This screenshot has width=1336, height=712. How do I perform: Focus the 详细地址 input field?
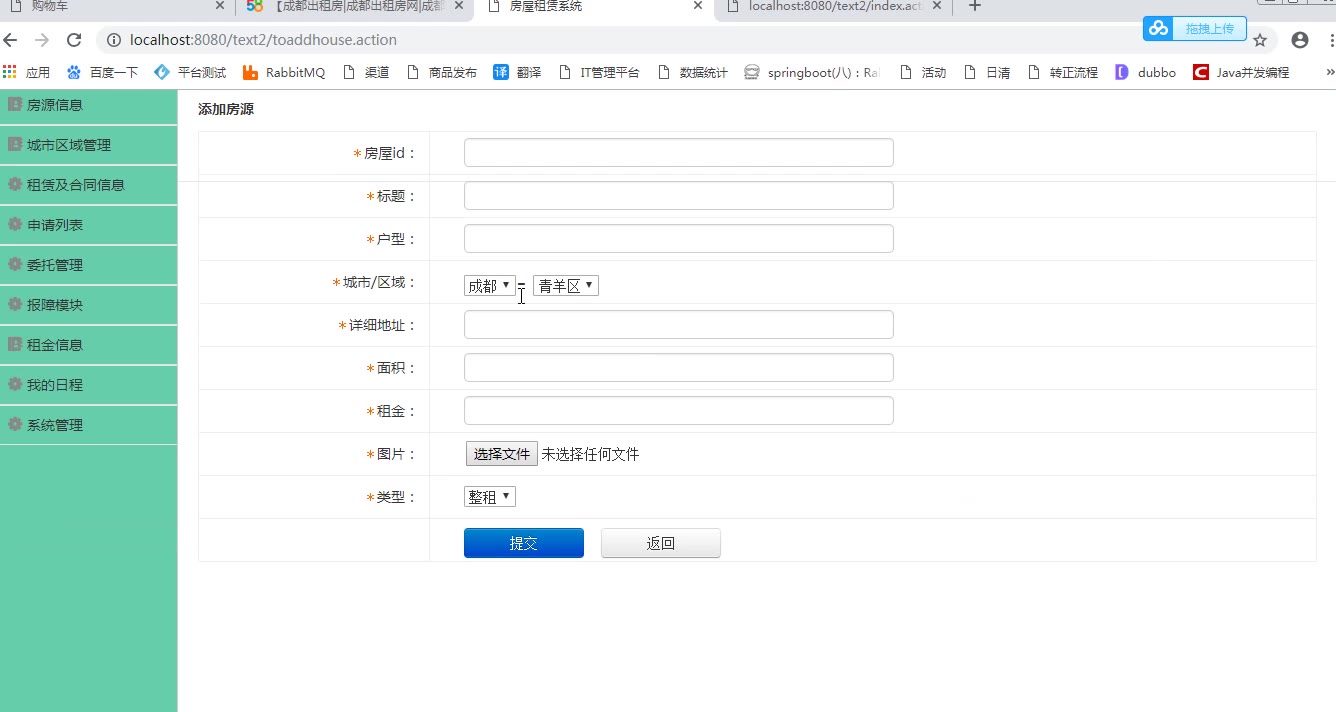pos(679,325)
